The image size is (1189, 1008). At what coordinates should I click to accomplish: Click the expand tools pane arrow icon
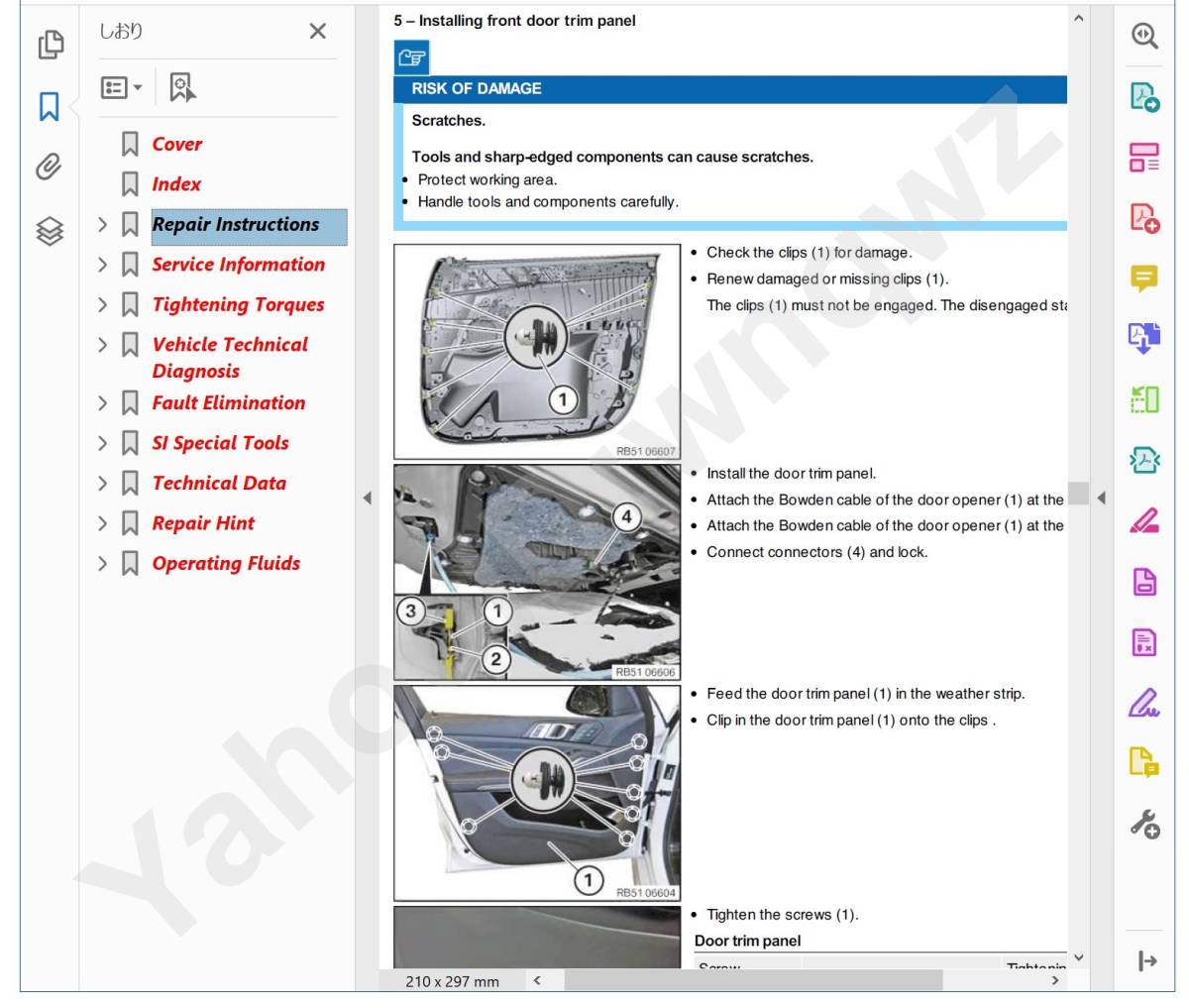(1147, 960)
